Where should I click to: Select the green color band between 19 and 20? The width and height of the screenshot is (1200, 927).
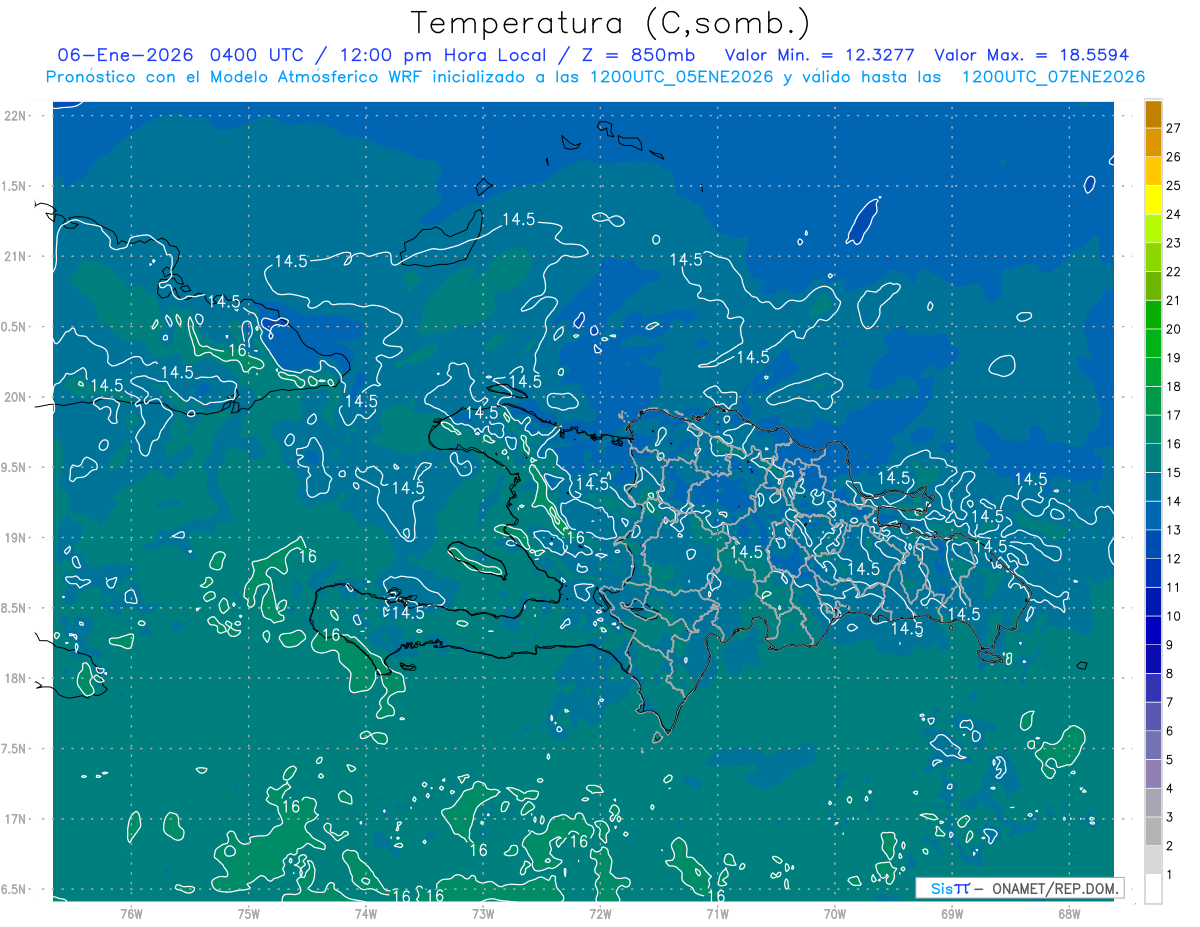[1153, 343]
